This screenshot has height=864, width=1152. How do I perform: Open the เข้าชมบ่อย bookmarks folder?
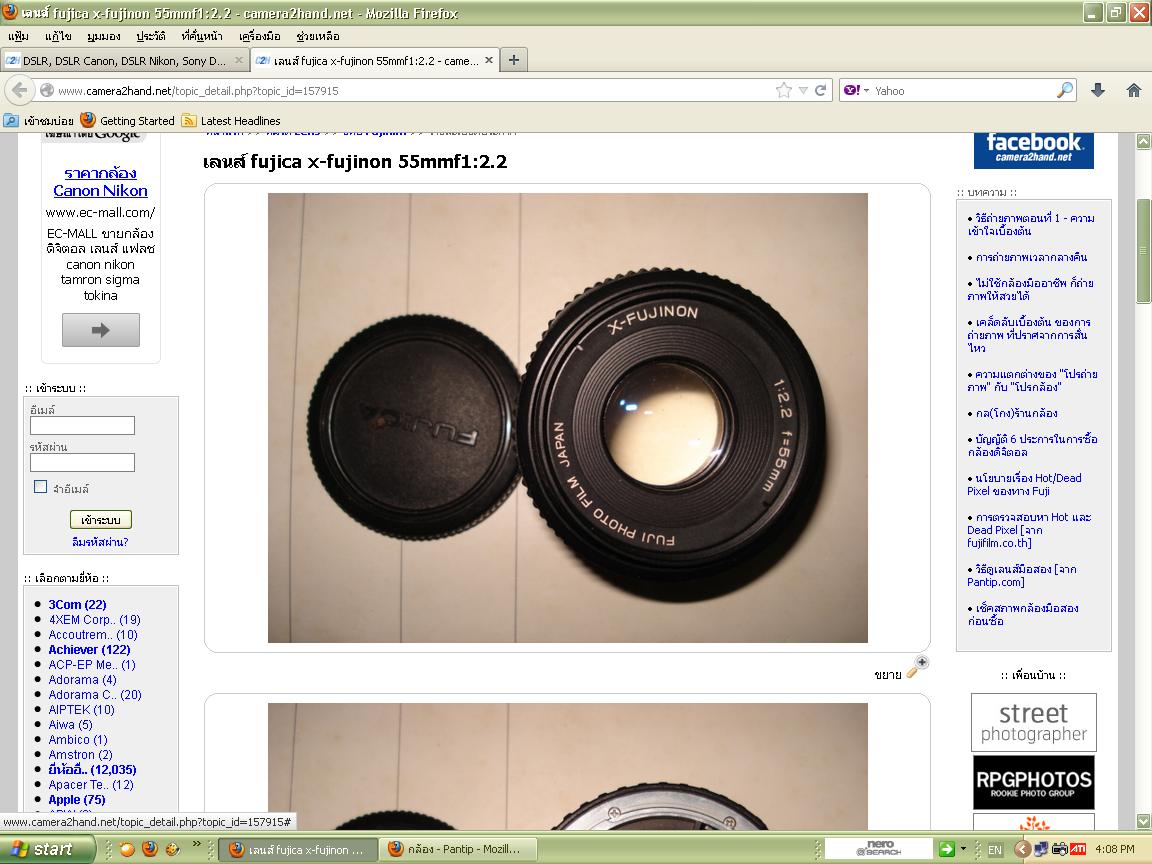(x=39, y=120)
